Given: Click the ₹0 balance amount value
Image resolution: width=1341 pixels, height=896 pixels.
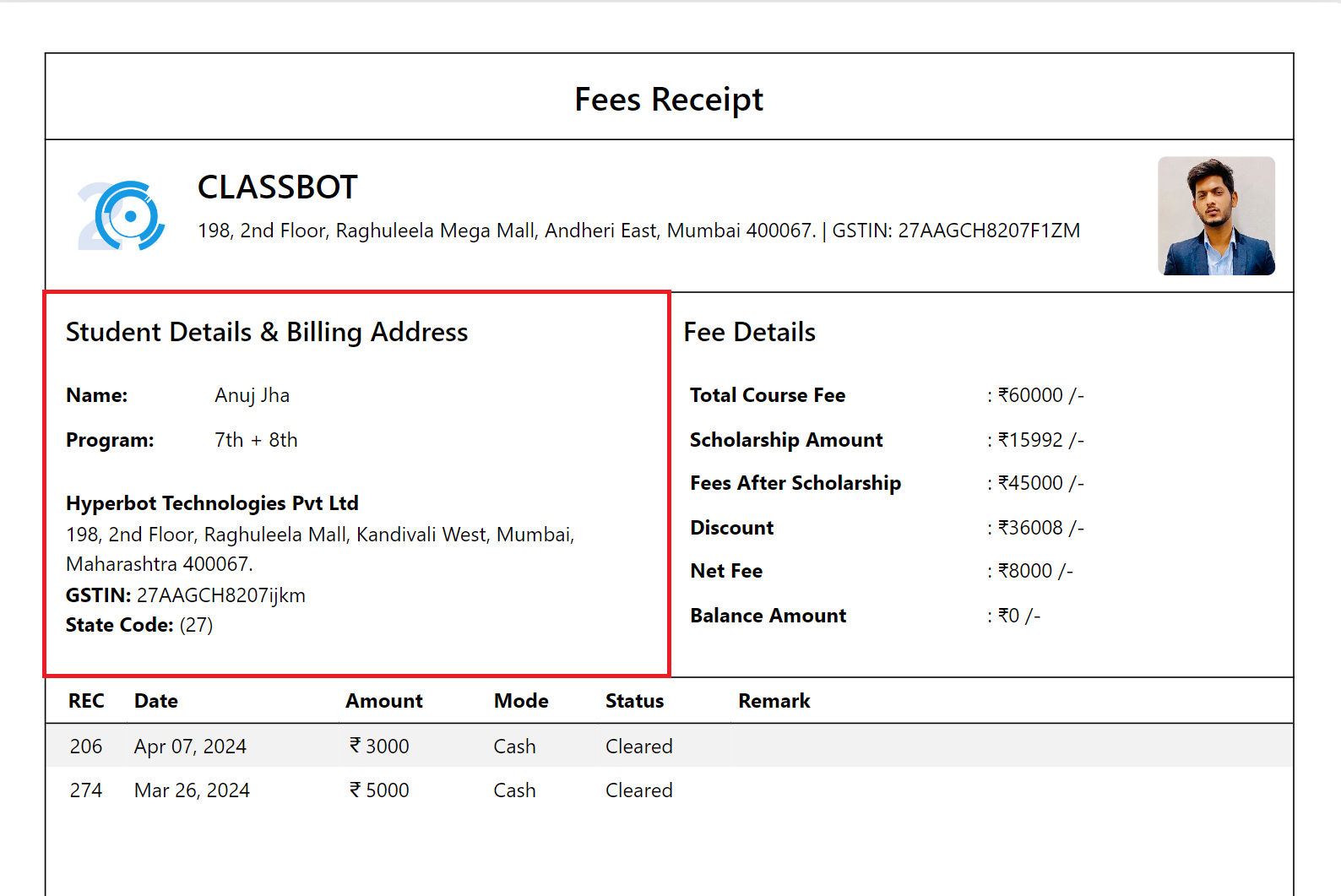Looking at the screenshot, I should click(1019, 616).
